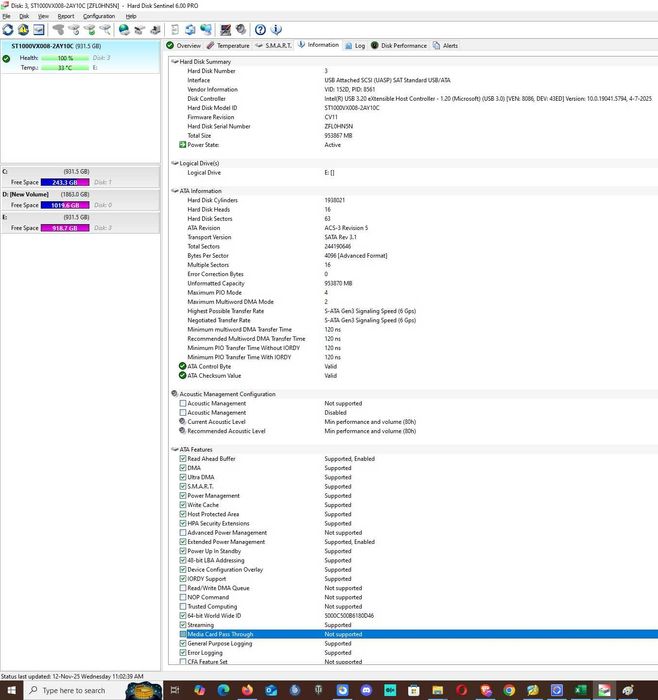Click the globe icon in the toolbar
Viewport: 658px width, 700px height.
pos(124,30)
